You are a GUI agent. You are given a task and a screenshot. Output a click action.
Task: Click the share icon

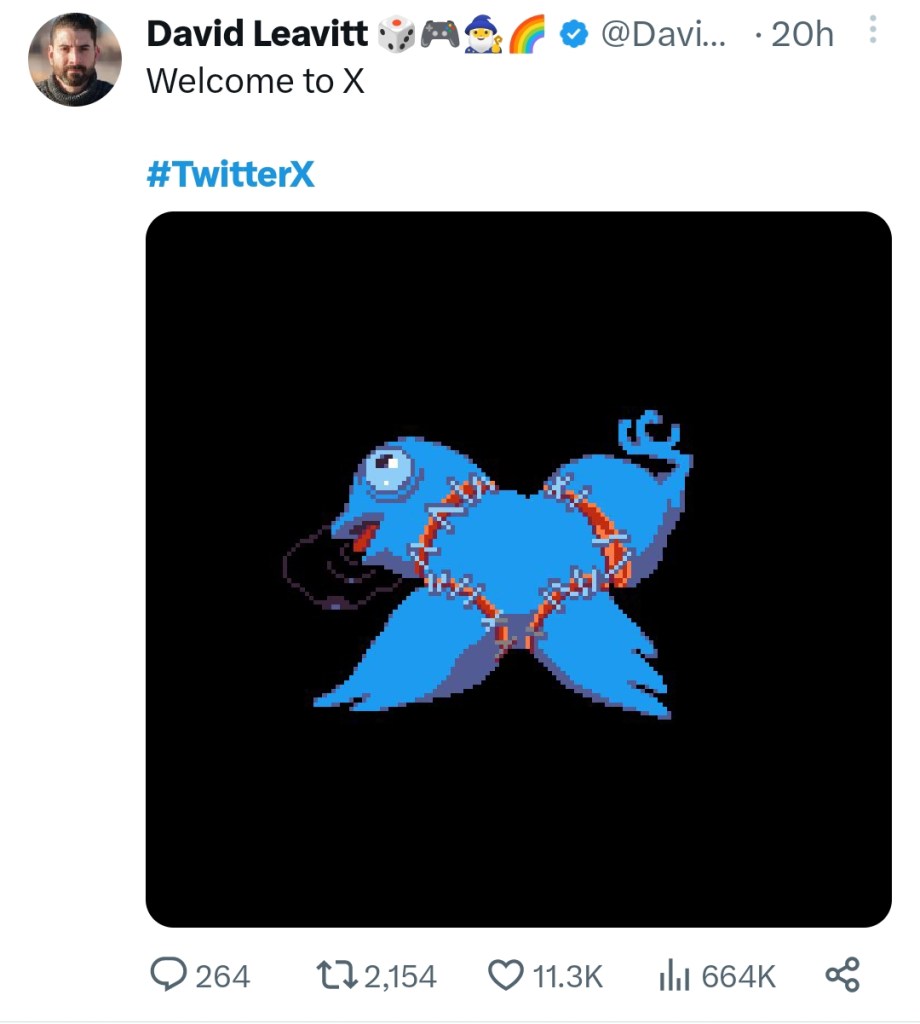click(842, 974)
